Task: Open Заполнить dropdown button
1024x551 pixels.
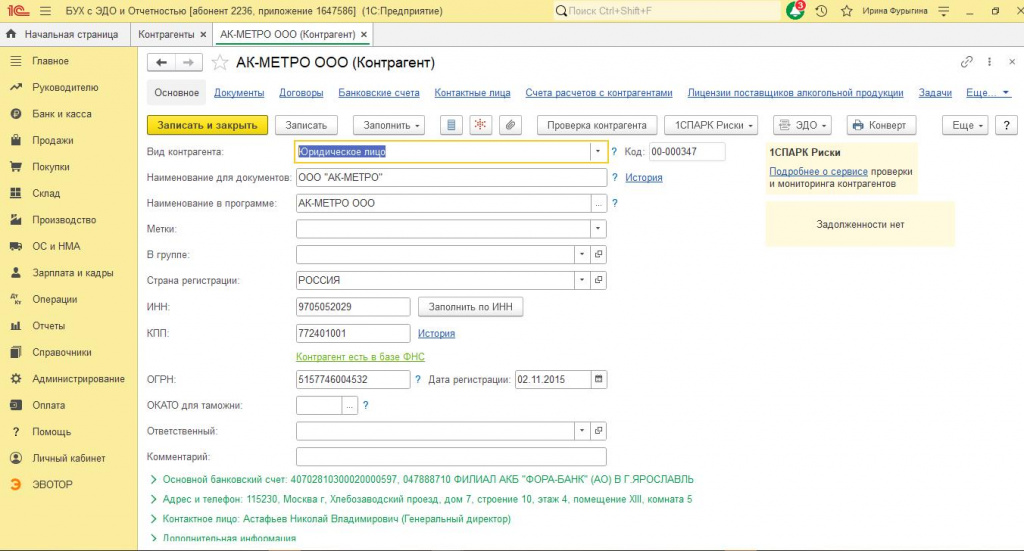Action: click(389, 125)
